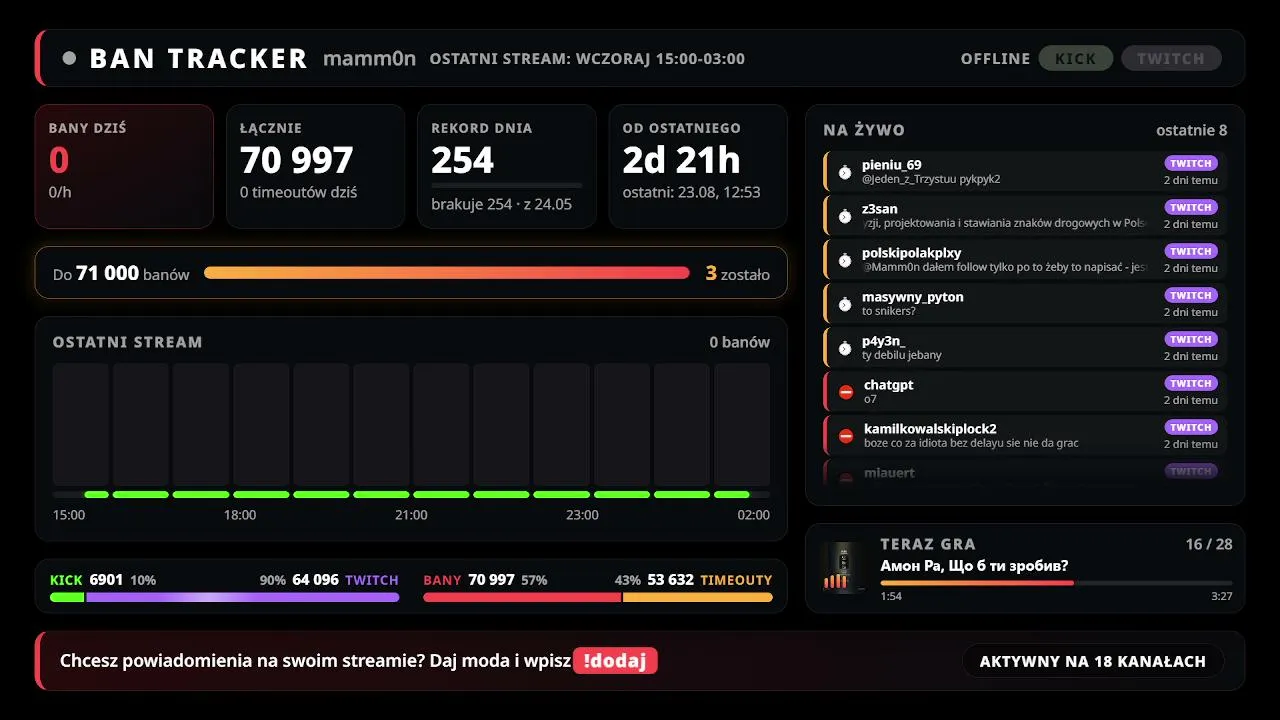This screenshot has height=720, width=1280.
Task: Click the stopwatch icon beside masywny_pyton
Action: tap(845, 304)
